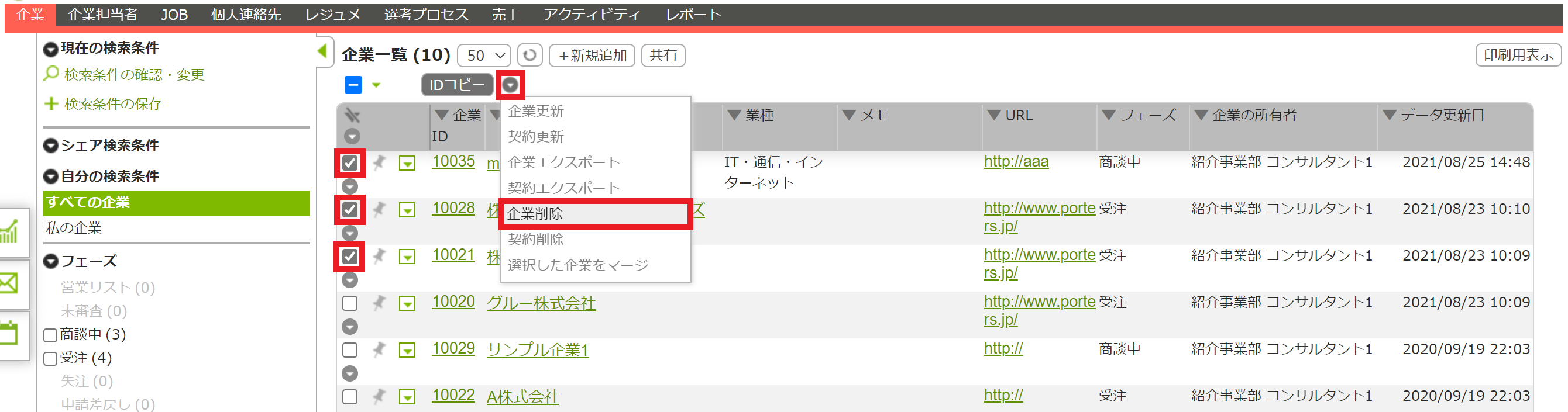Uncheck the checkbox for company 10035
Viewport: 1568px width, 412px height.
tap(349, 163)
